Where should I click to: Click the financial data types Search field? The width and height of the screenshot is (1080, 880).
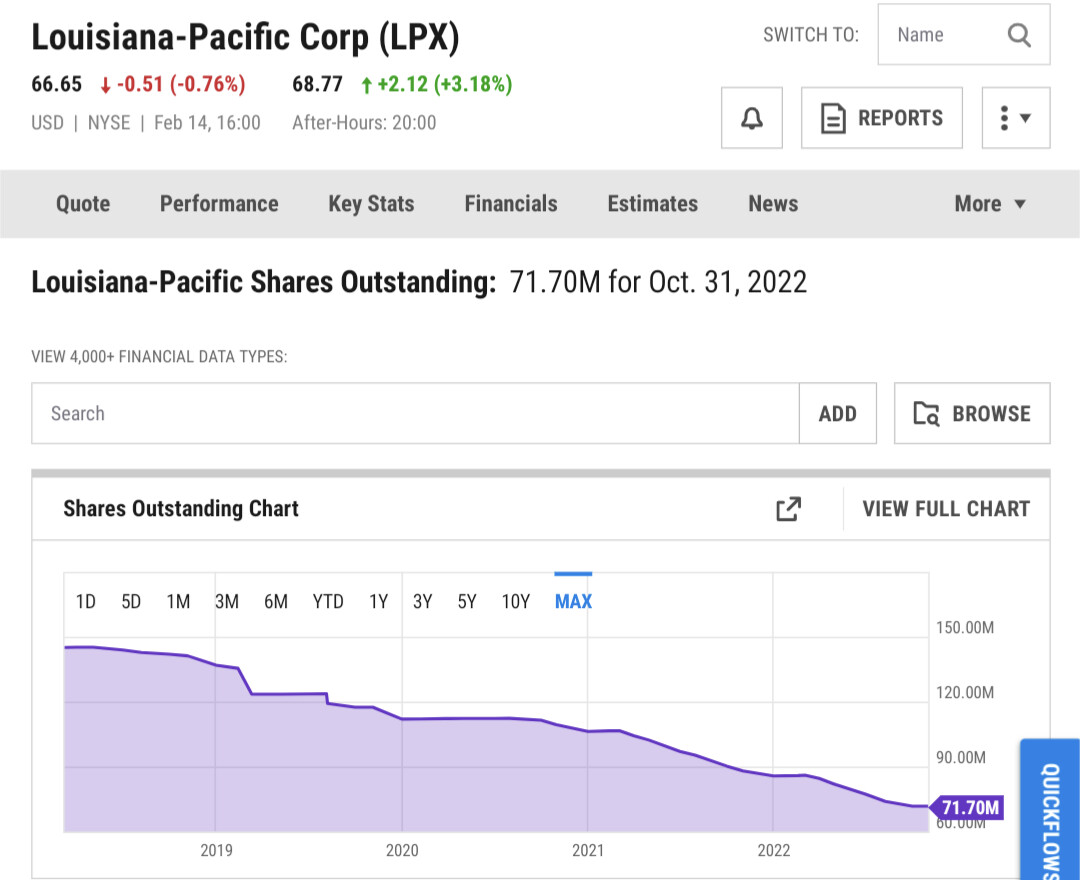point(415,413)
